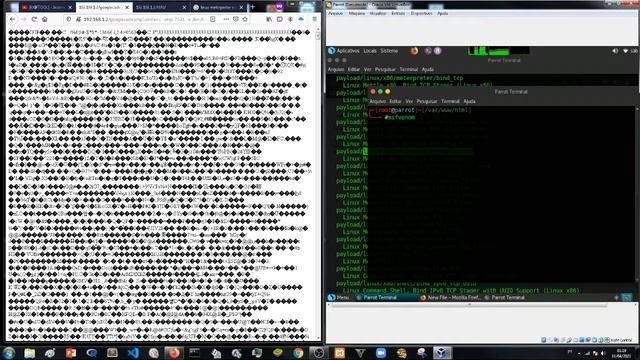Click the Firefox page vertical scrollbar

click(x=318, y=184)
